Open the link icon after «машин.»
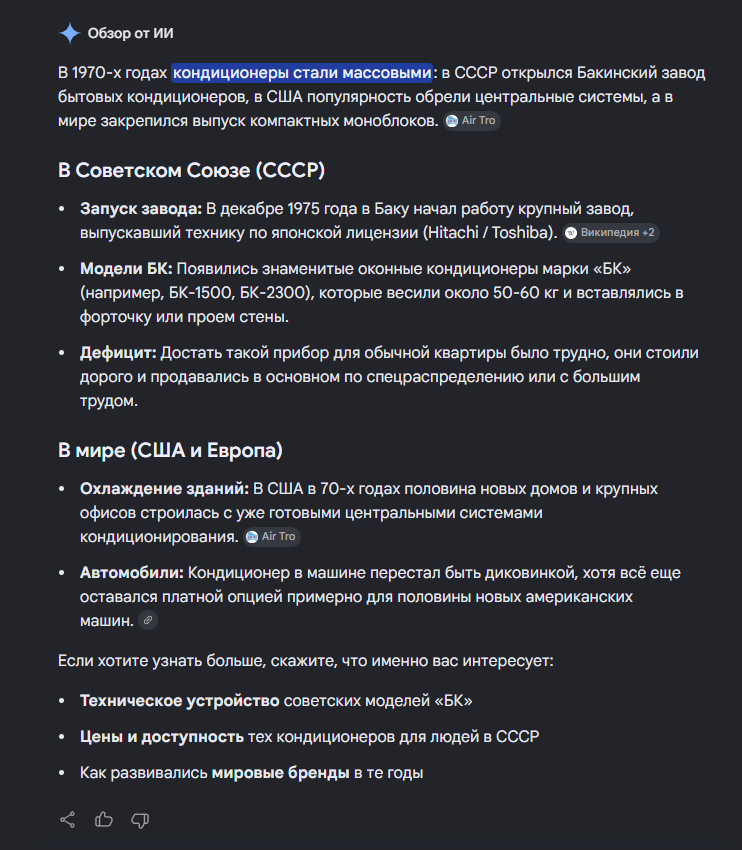742x850 pixels. [148, 620]
